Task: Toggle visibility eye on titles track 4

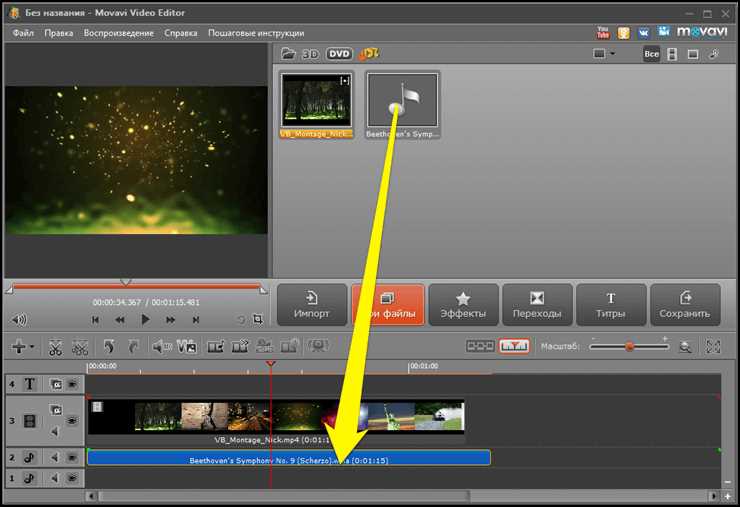Action: tap(72, 384)
